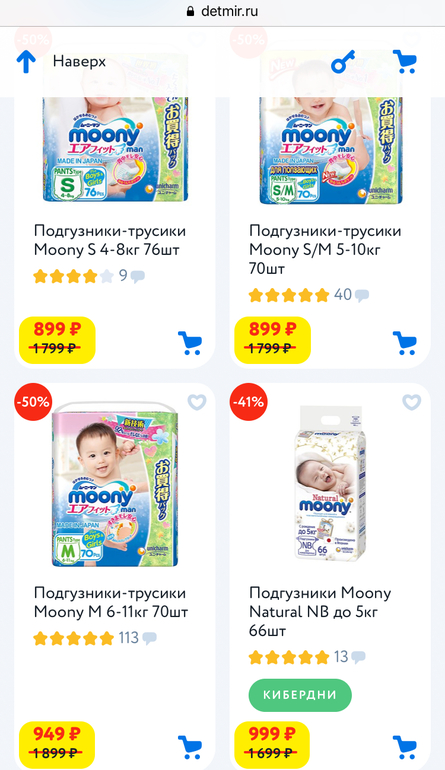Image resolution: width=445 pixels, height=770 pixels.
Task: Favorite Moony Natural NB with heart
Action: 412,402
